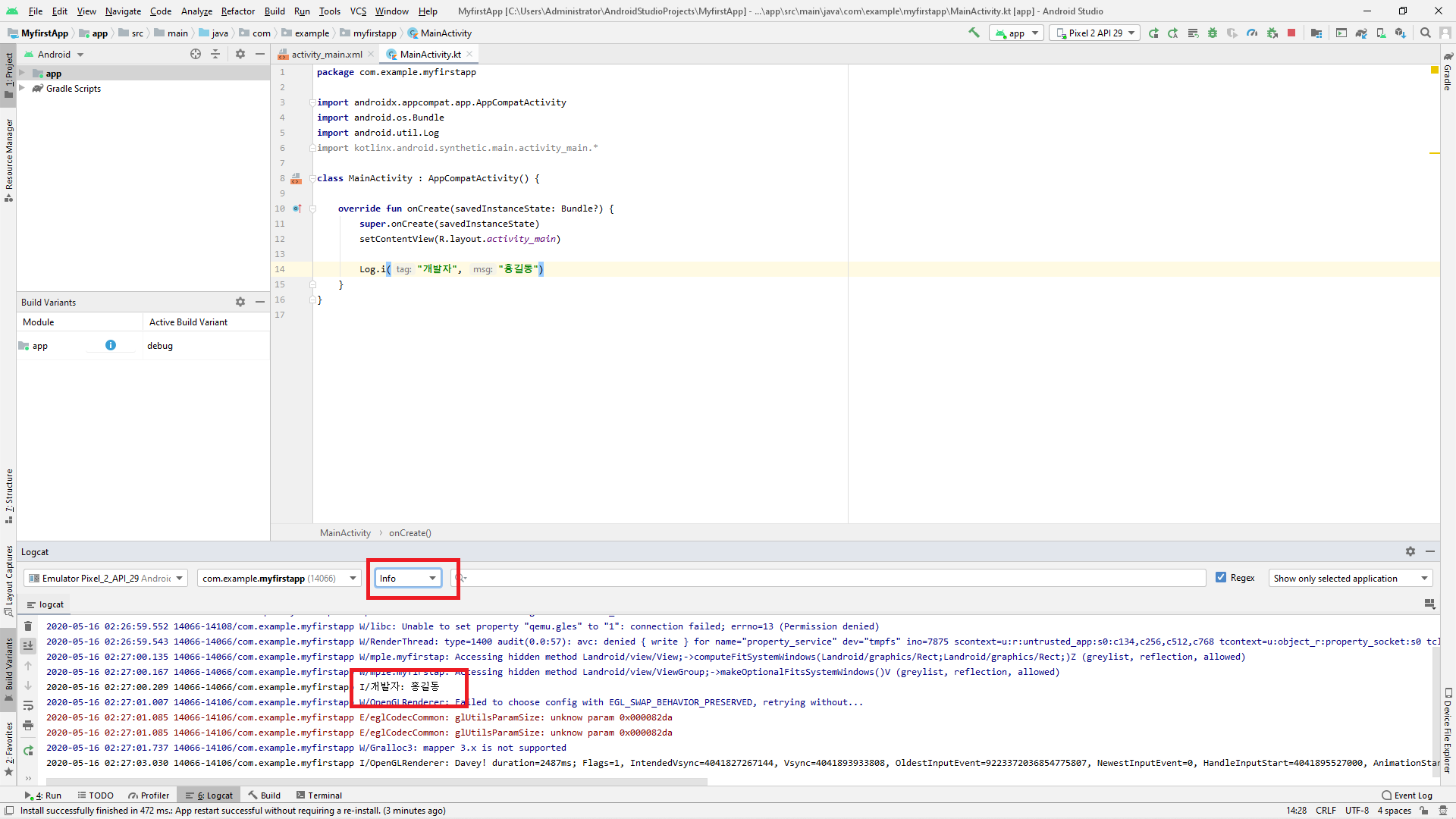The height and width of the screenshot is (819, 1456).
Task: Open the Terminal tool window button
Action: click(x=318, y=795)
